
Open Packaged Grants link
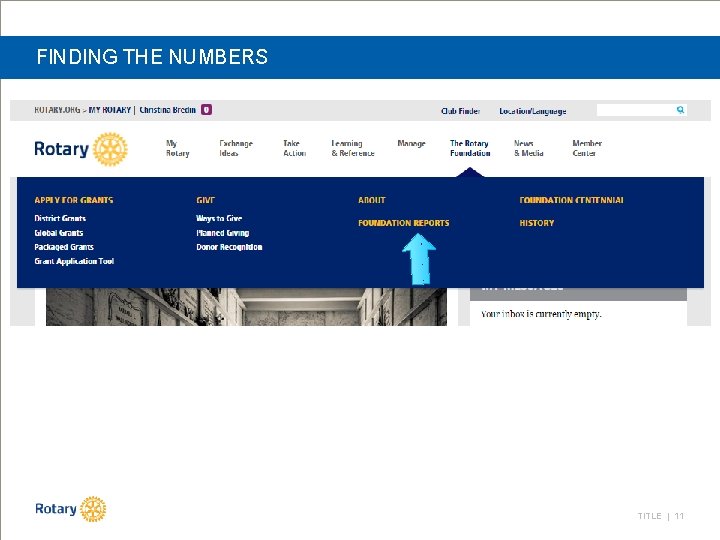(64, 247)
